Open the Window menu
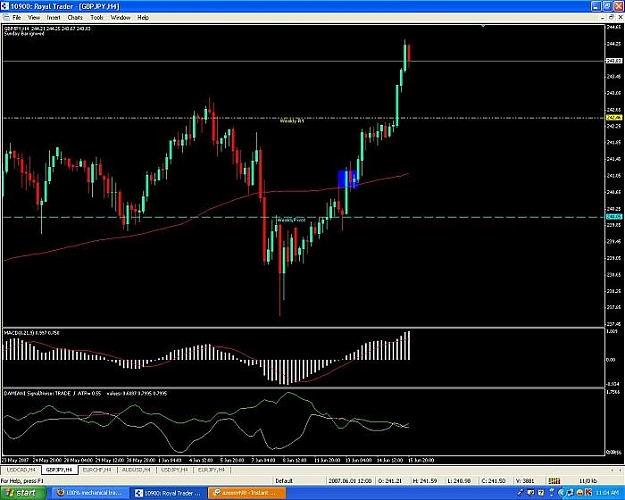 [121, 18]
